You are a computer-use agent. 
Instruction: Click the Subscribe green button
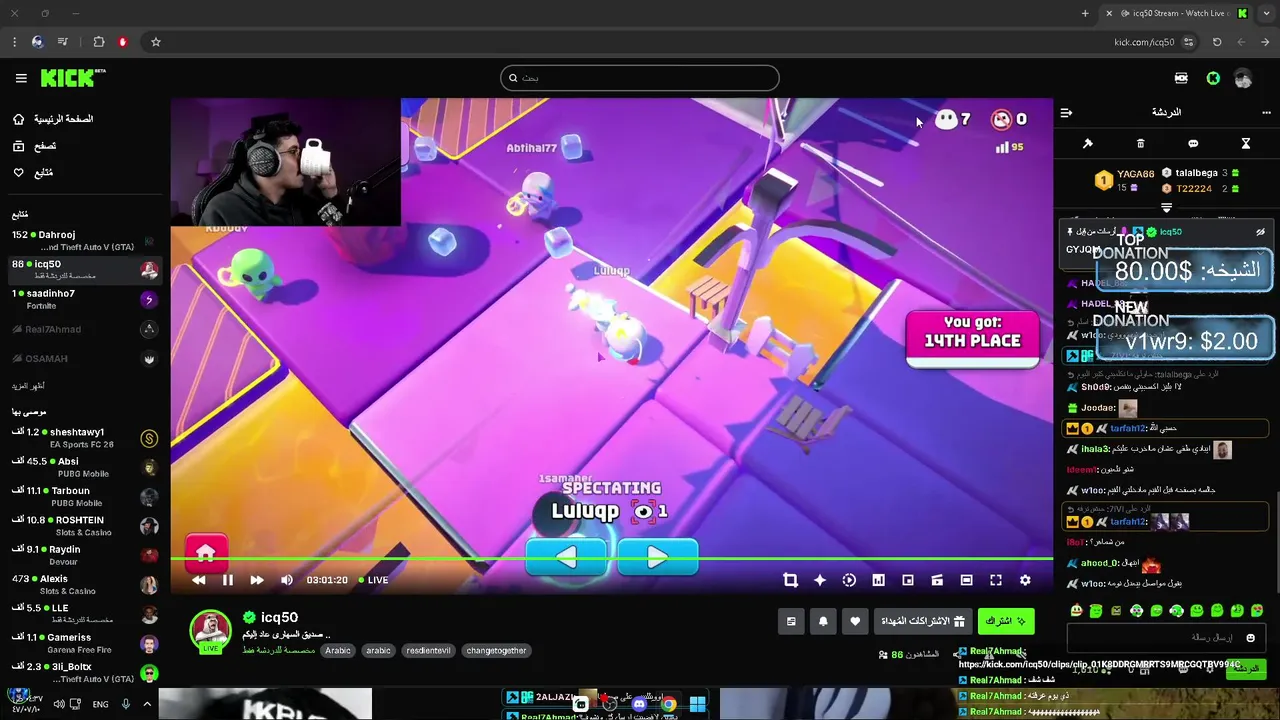[x=1005, y=621]
